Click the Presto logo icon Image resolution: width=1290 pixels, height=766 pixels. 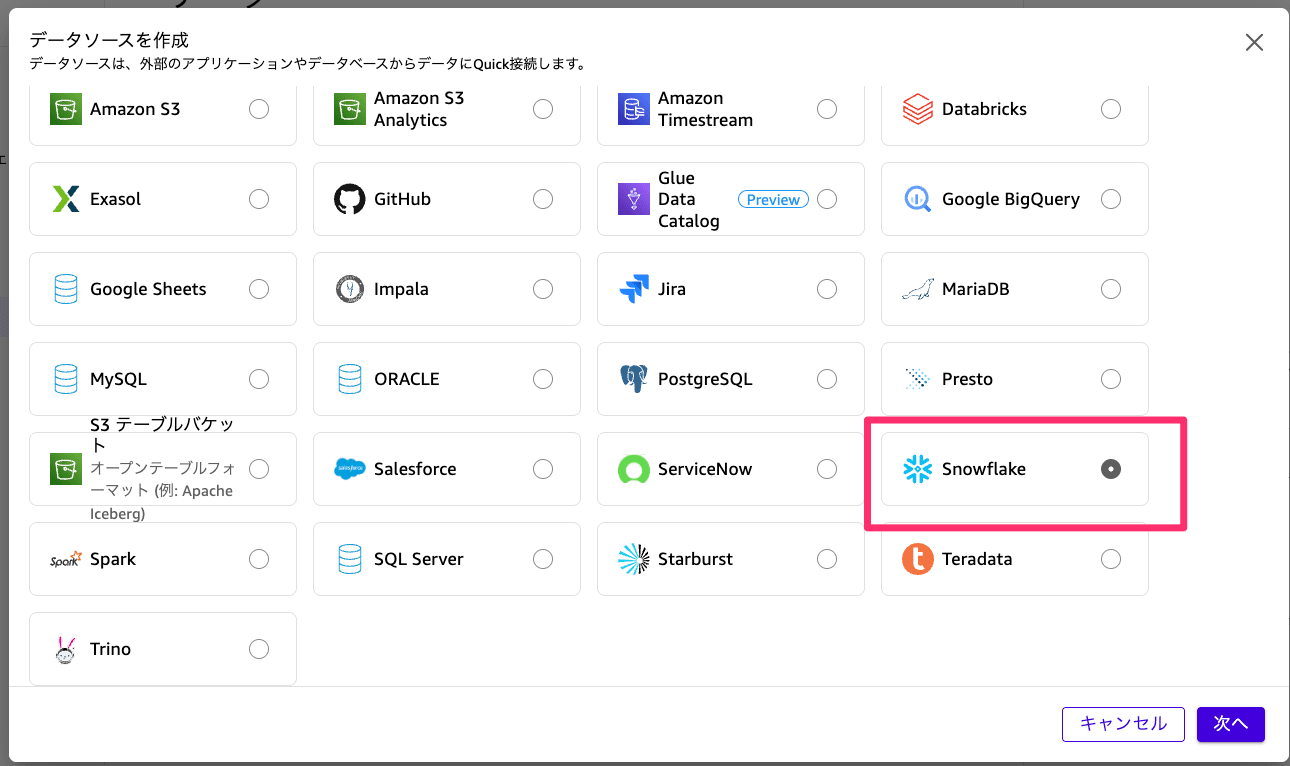point(917,379)
